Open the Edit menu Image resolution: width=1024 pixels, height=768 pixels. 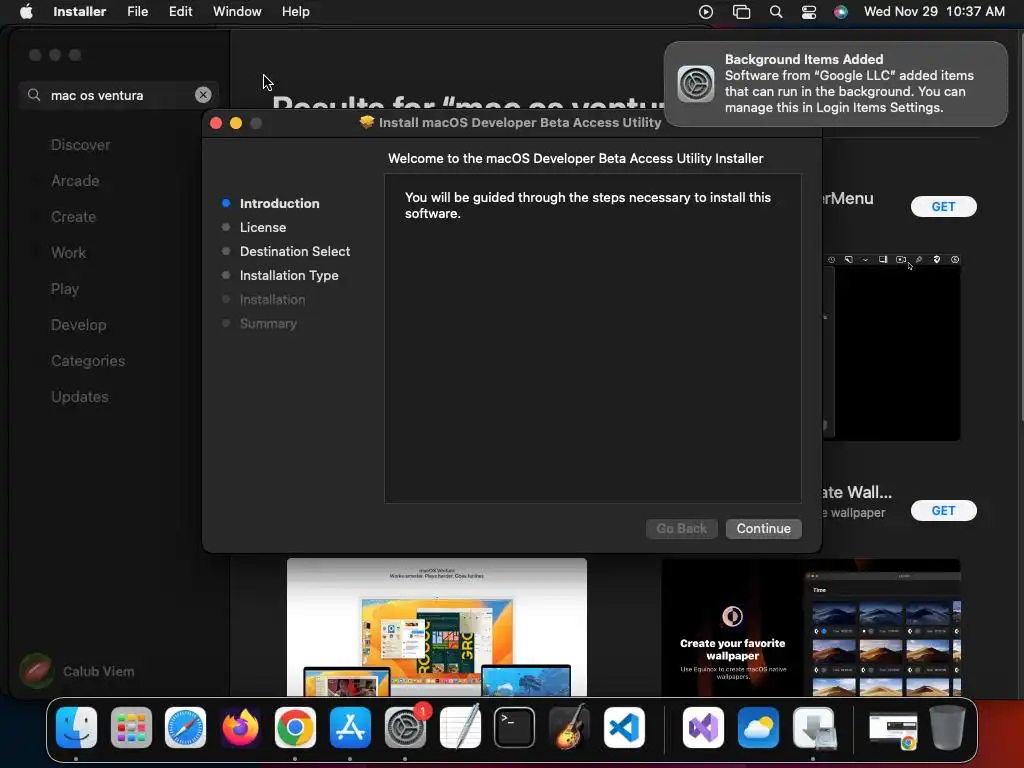180,12
